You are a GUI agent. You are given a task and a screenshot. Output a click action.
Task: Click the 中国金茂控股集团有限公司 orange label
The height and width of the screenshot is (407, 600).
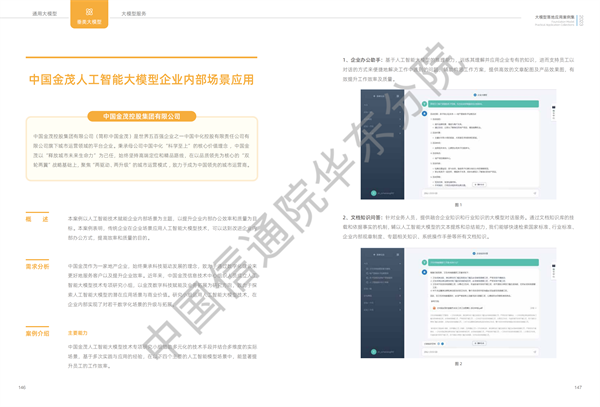click(142, 116)
